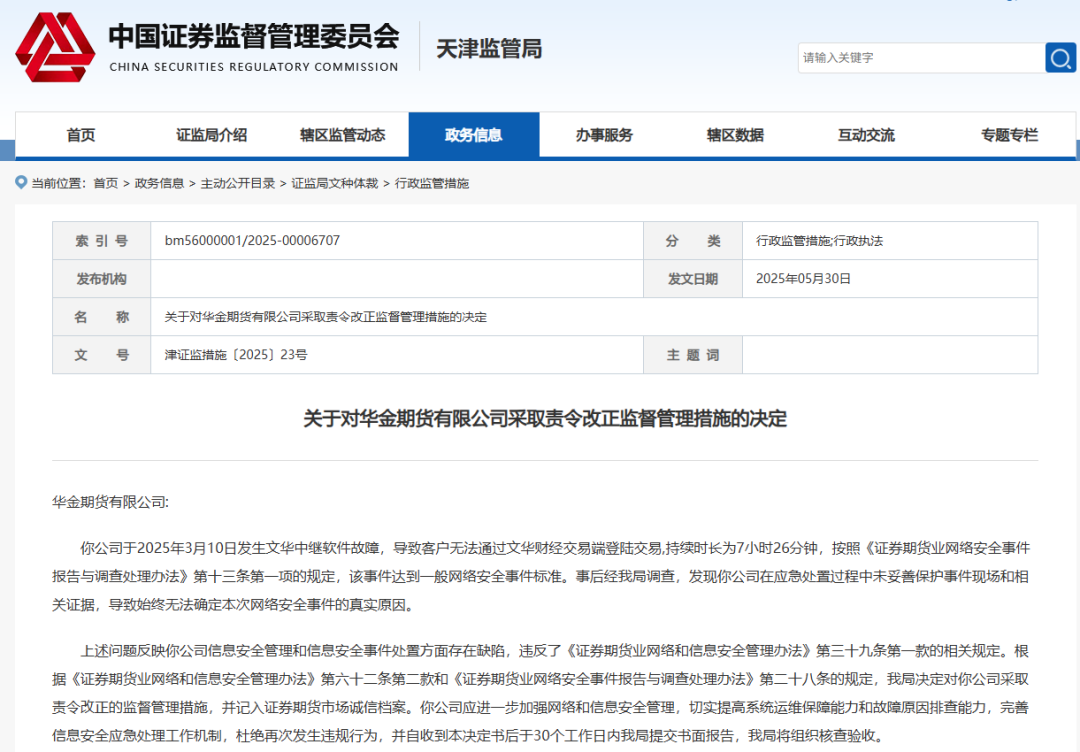Go to the 办事服务 tab
This screenshot has height=752, width=1080.
604,135
